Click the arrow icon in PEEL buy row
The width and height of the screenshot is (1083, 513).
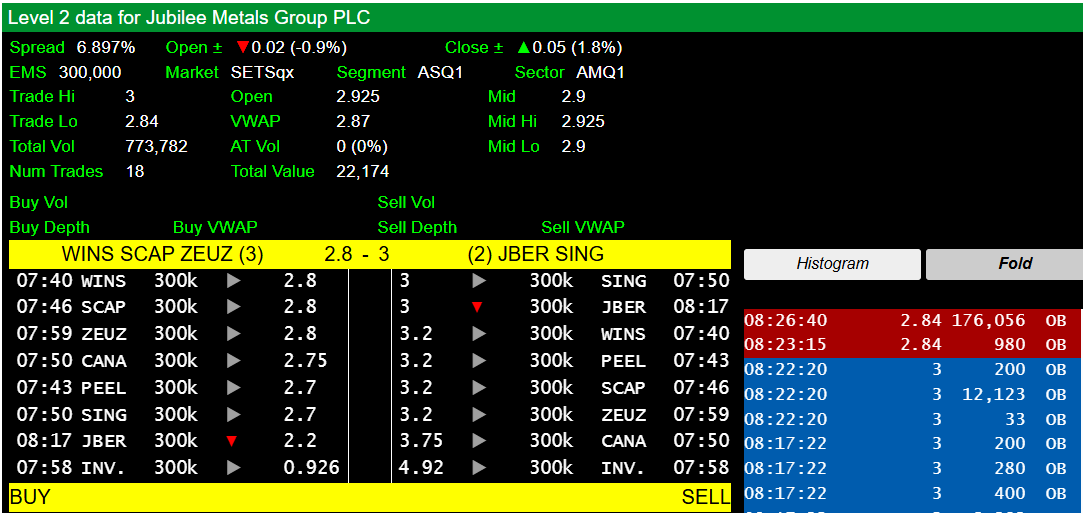(234, 387)
